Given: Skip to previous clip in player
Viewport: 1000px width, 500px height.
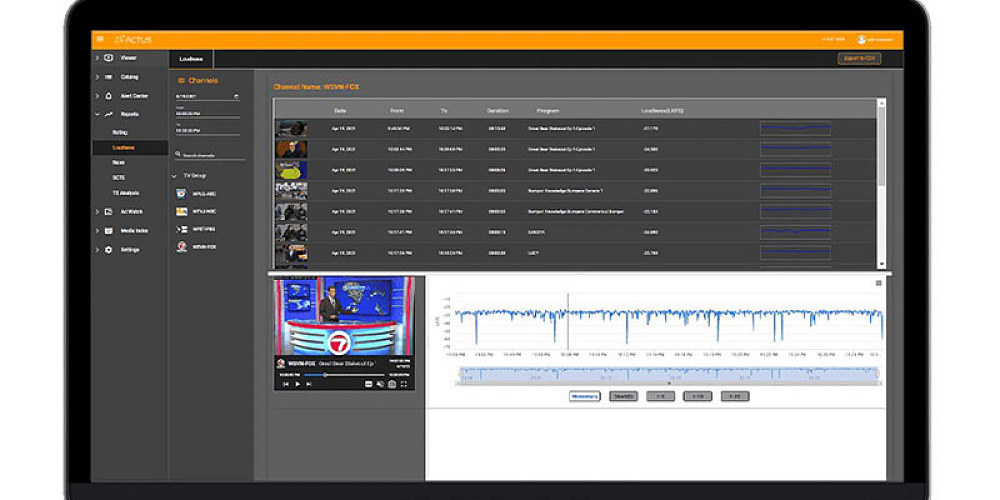Looking at the screenshot, I should point(286,384).
